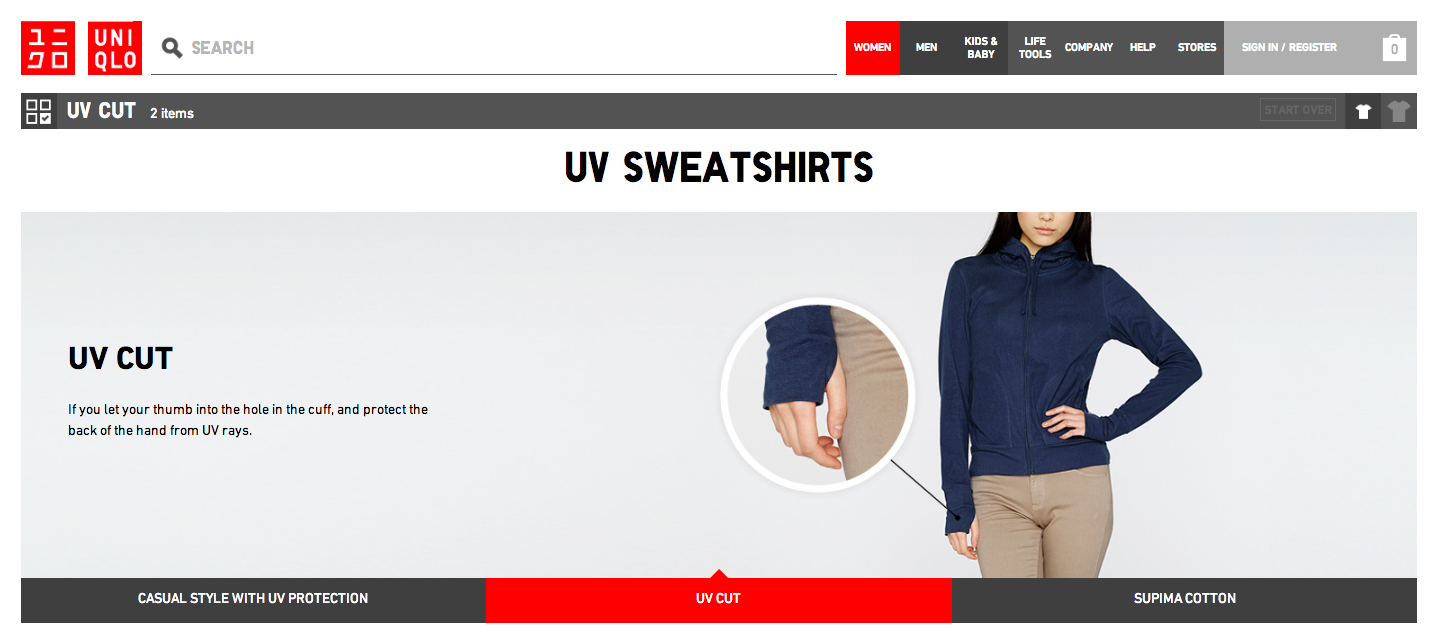
Task: Click the English UNIQLO logo
Action: pyautogui.click(x=115, y=48)
